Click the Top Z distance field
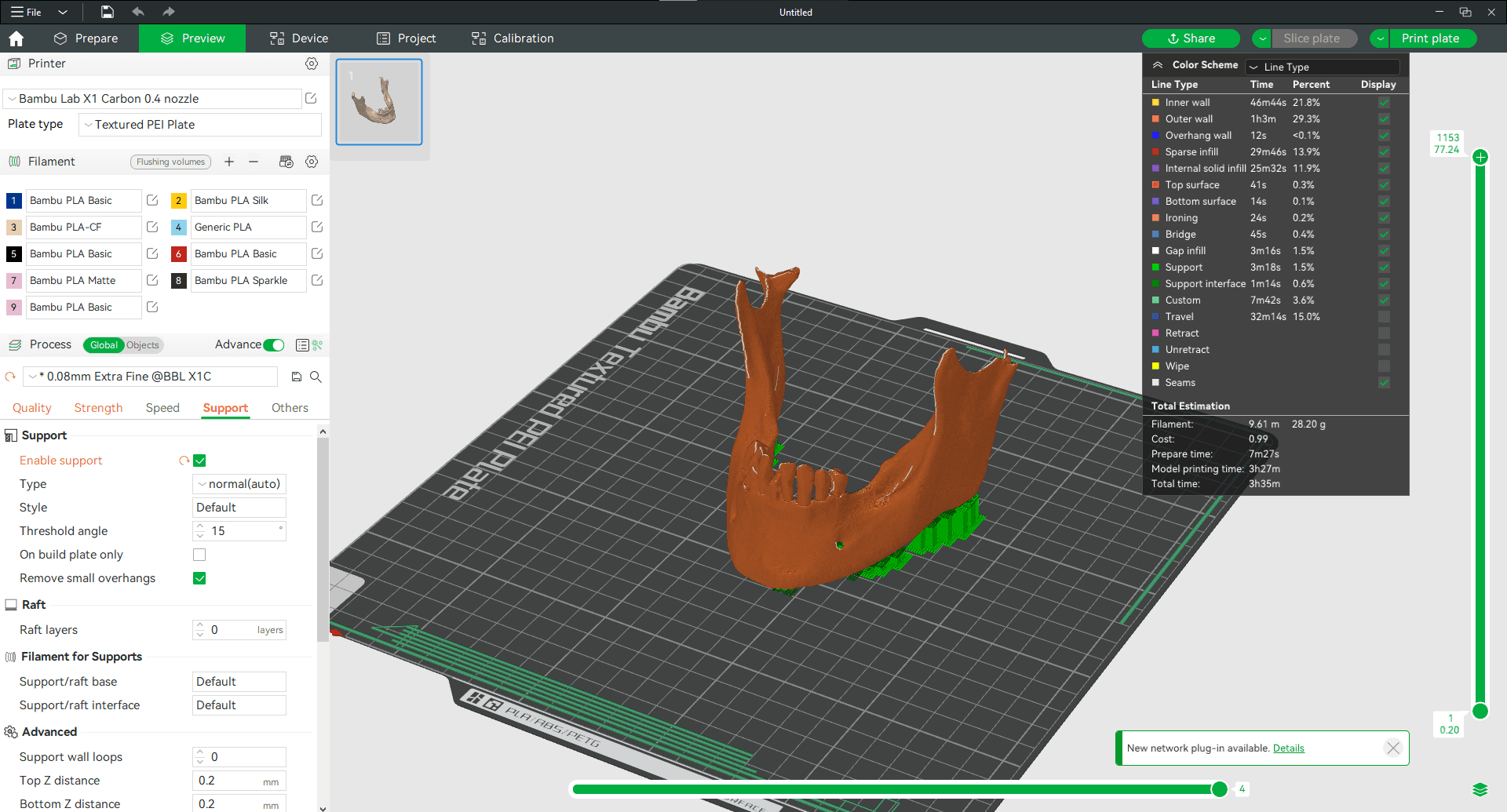The image size is (1507, 812). [239, 781]
